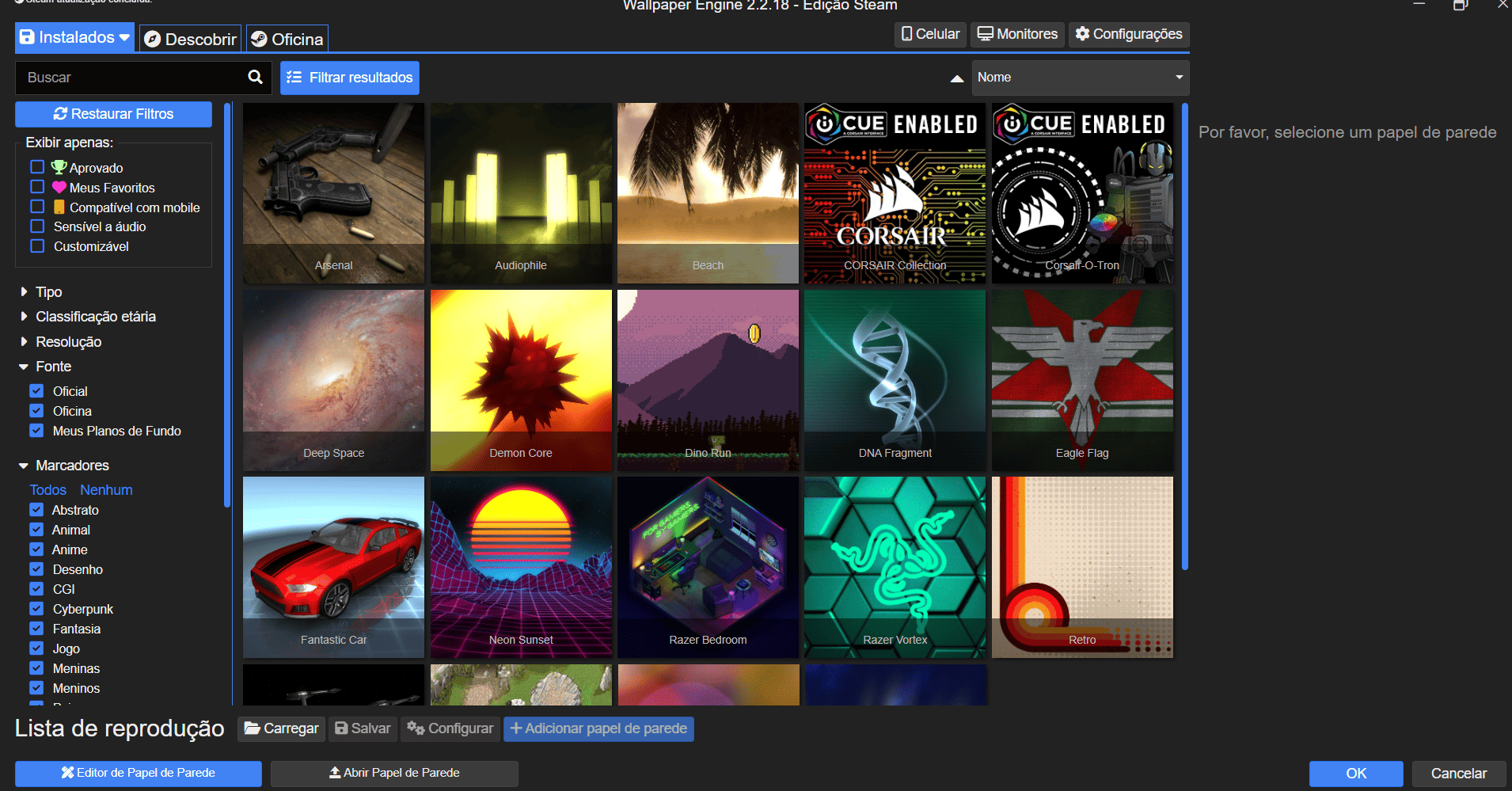1512x791 pixels.
Task: Collapse the Marcadores section
Action: [x=71, y=466]
